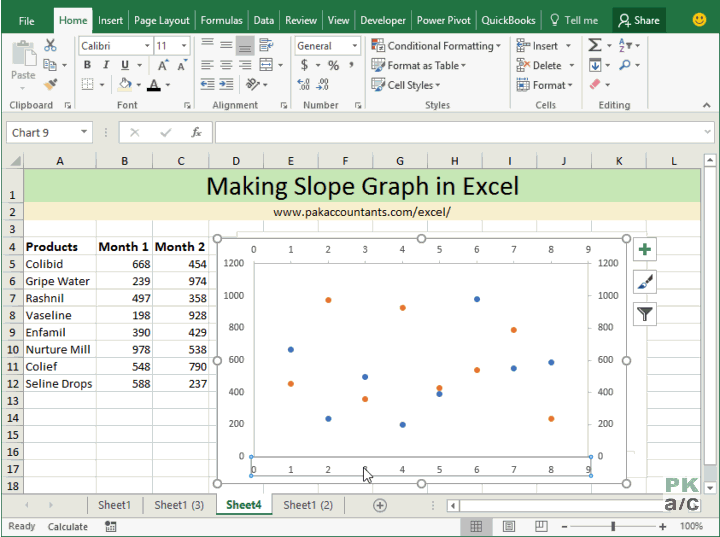Add a new sheet with plus button
Screen dimensions: 720x537
point(380,505)
